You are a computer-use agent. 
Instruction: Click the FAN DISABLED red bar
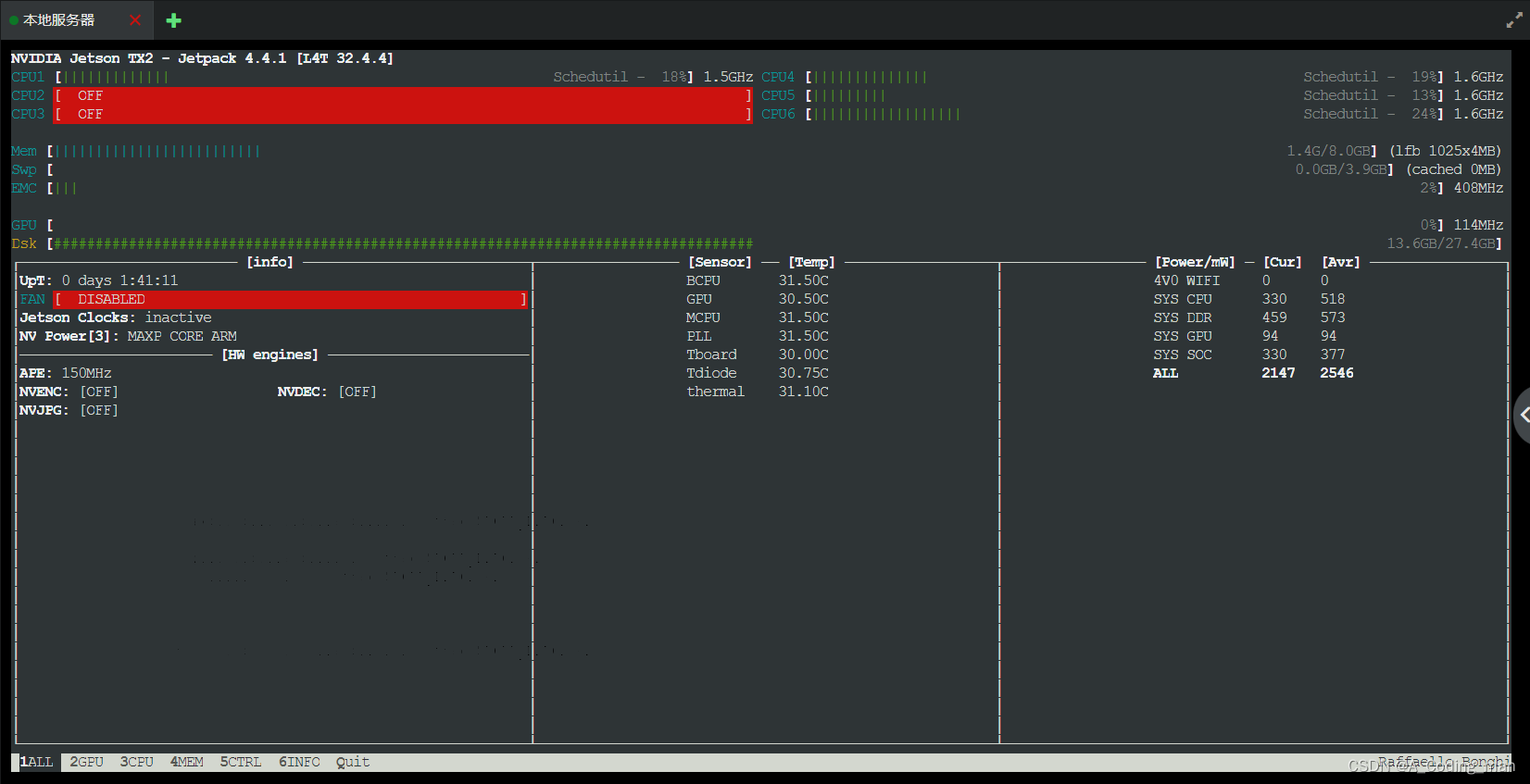click(x=291, y=299)
